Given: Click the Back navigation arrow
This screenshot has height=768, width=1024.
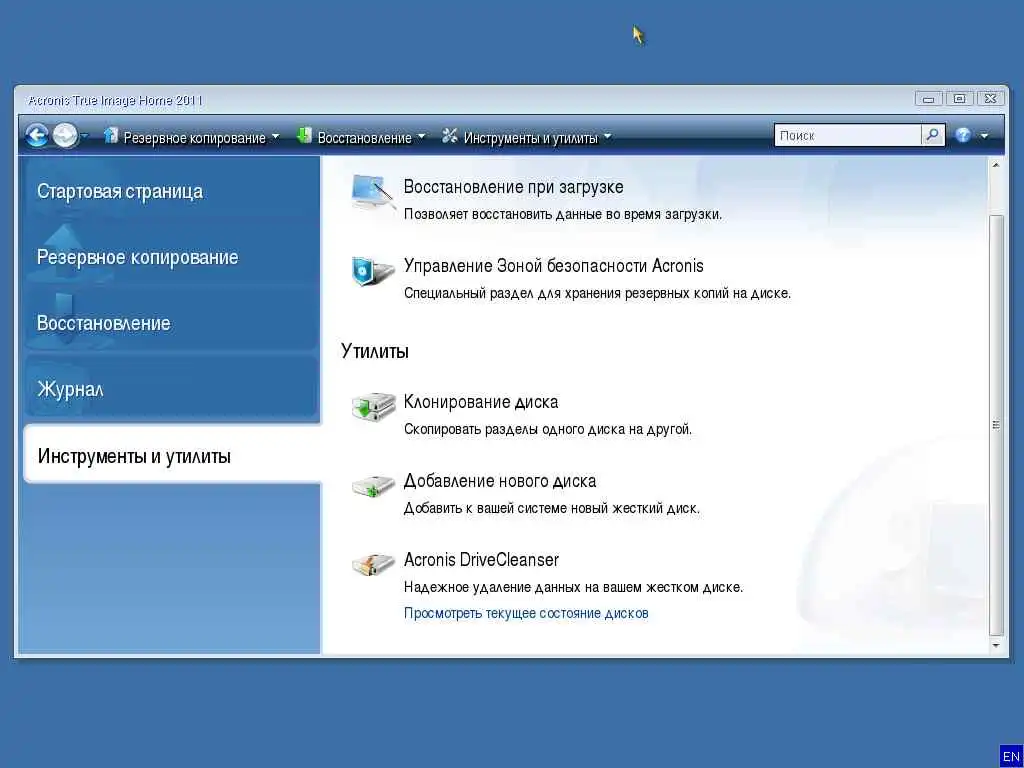Looking at the screenshot, I should pos(37,136).
